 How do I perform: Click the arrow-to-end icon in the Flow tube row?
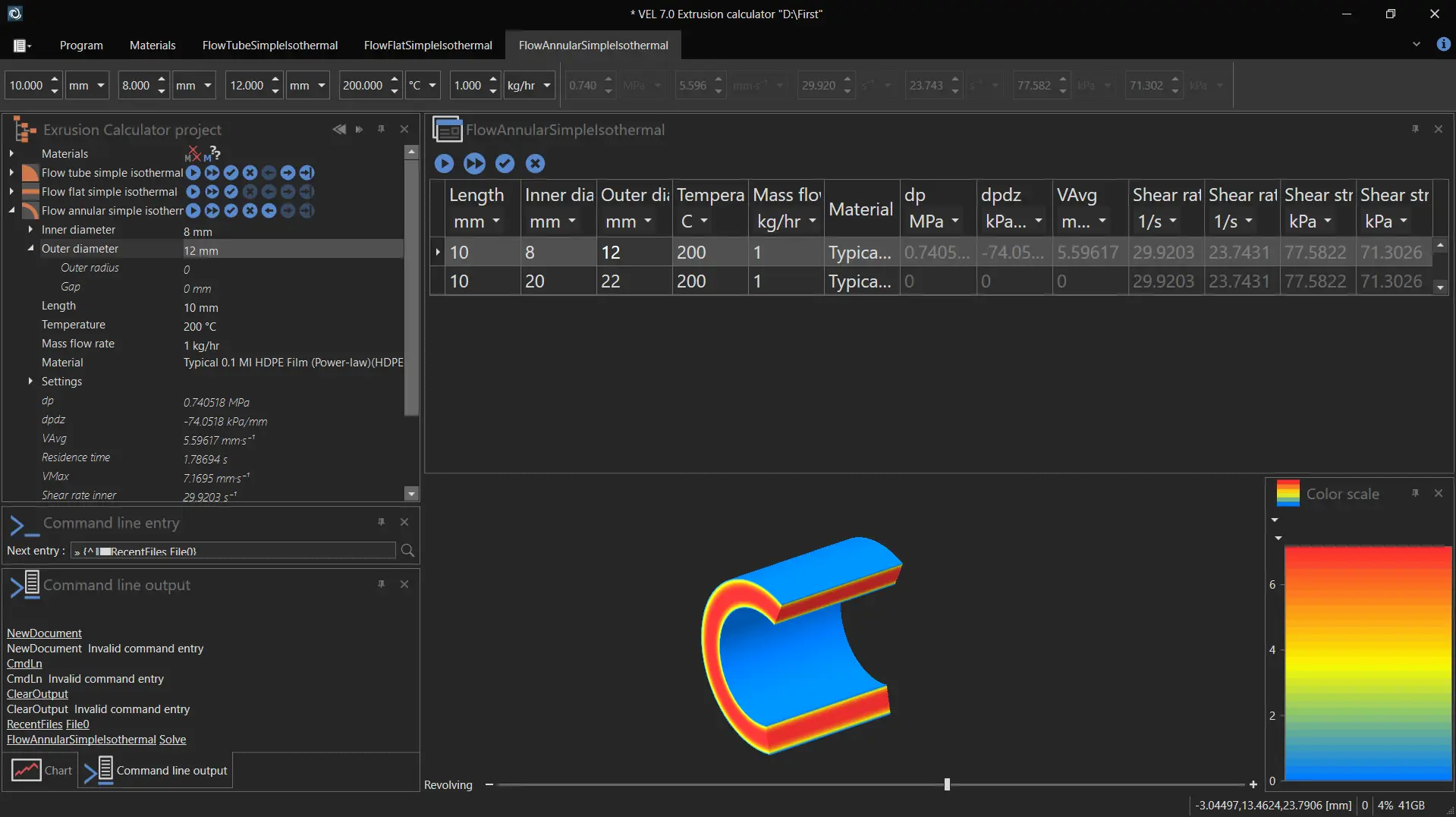coord(307,173)
